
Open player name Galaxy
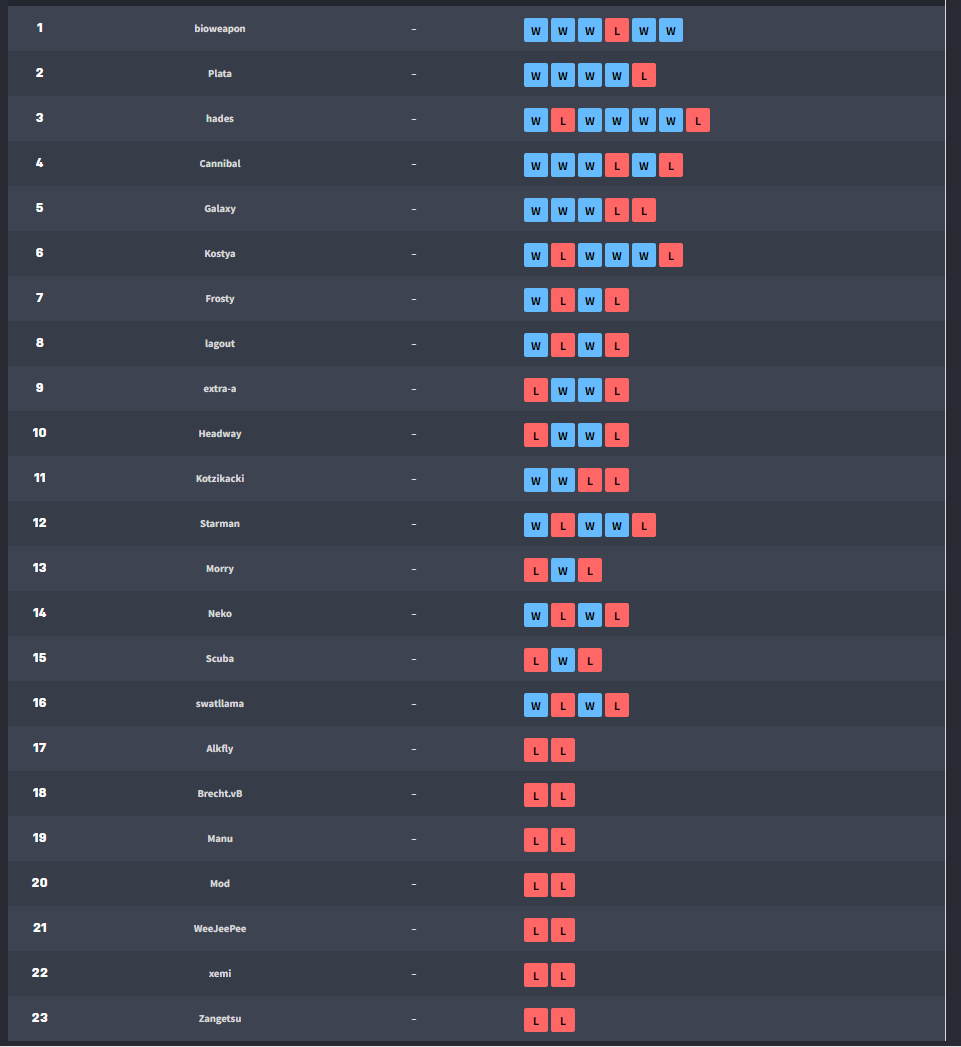[x=220, y=208]
